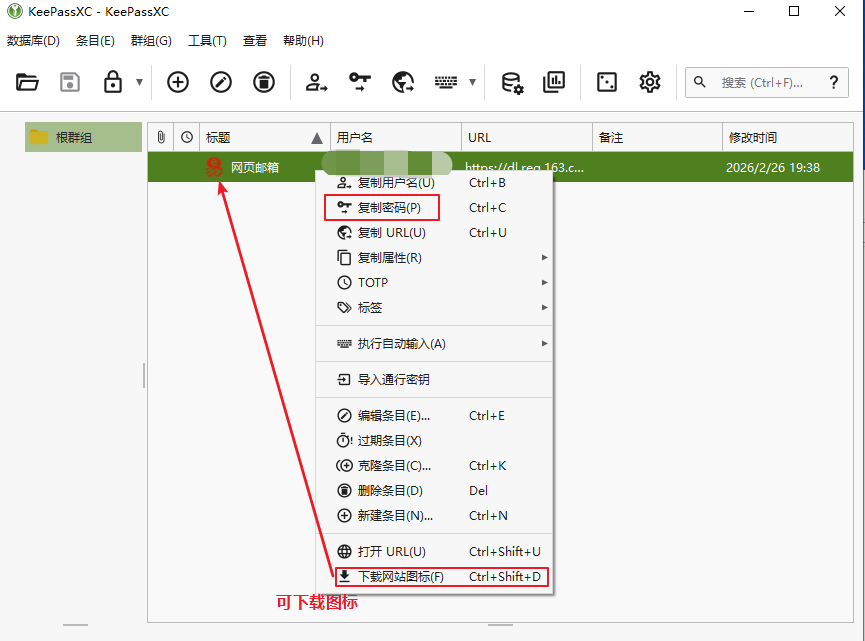
Task: Choose 复制用户名(U) from context menu
Action: (x=434, y=183)
